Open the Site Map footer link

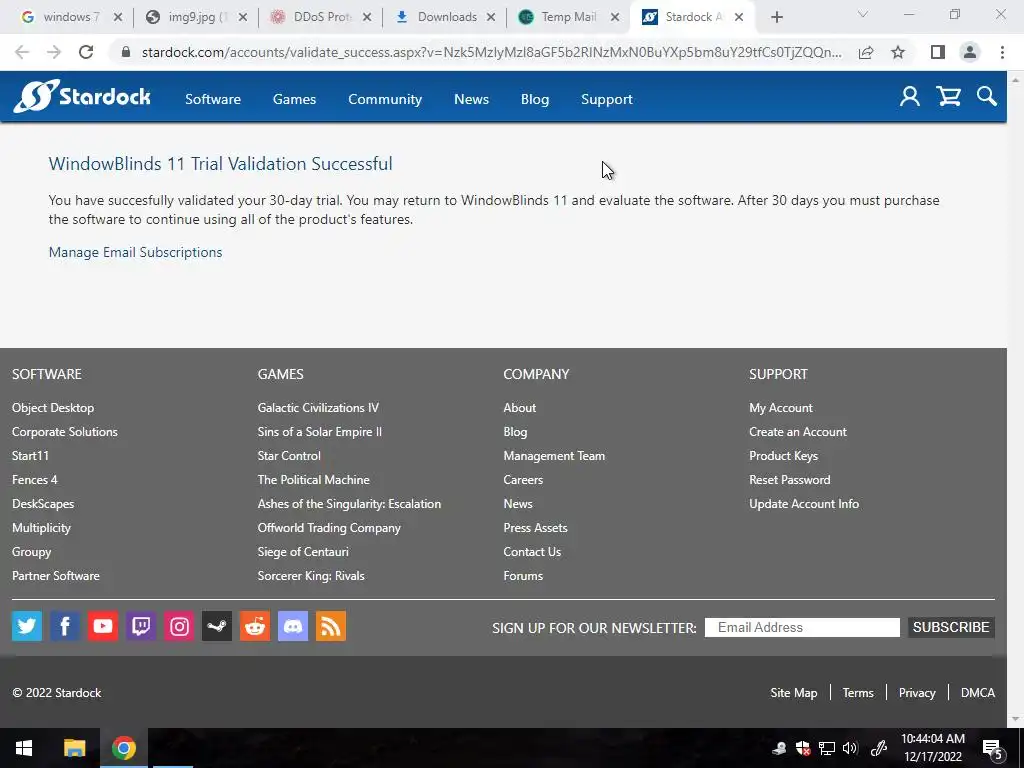click(793, 693)
